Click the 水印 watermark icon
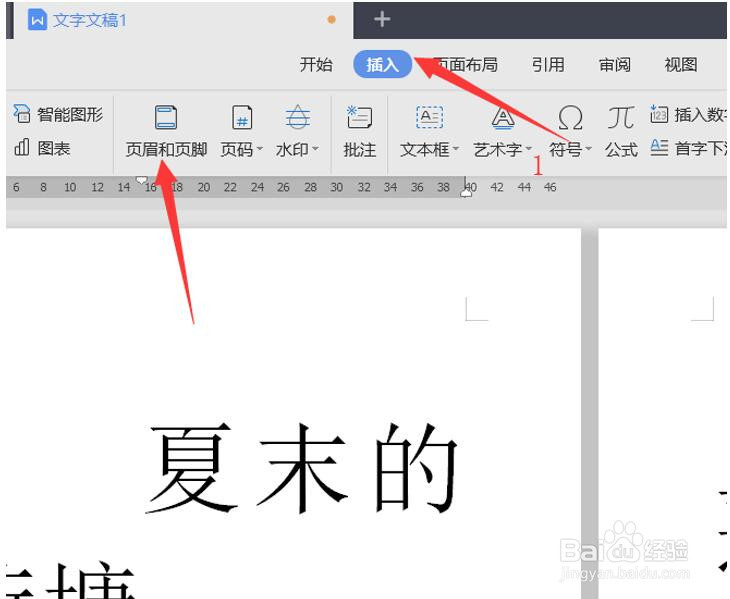 pyautogui.click(x=298, y=117)
